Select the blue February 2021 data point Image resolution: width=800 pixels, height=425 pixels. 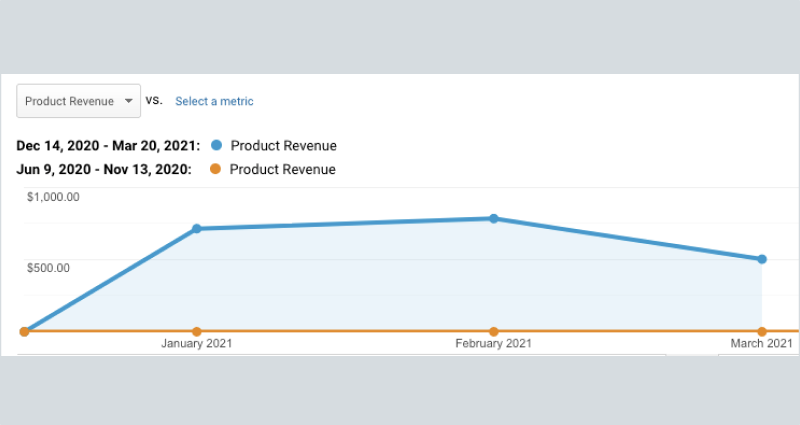coord(494,218)
